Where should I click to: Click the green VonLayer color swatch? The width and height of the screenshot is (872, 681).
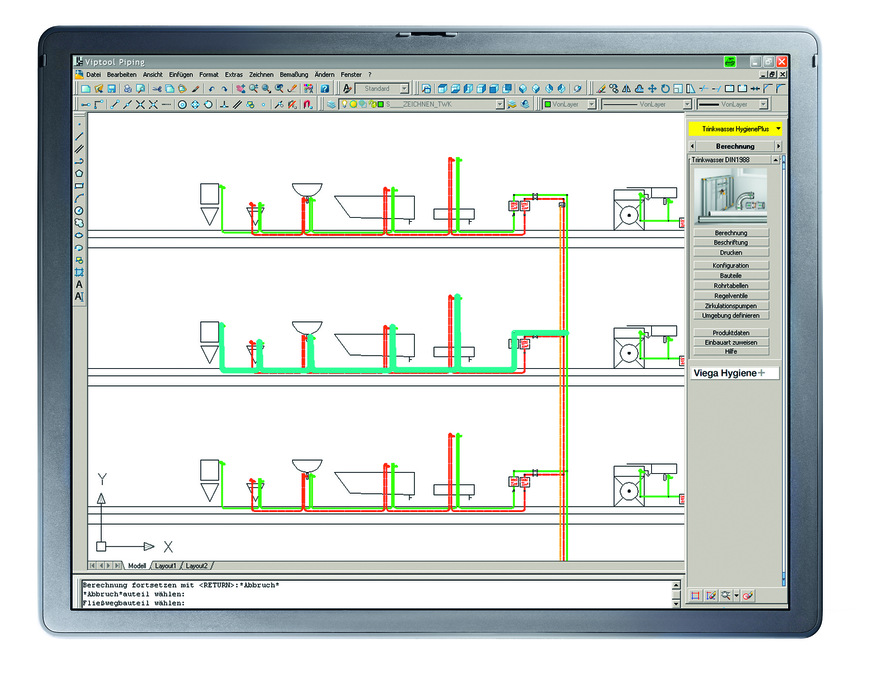548,104
